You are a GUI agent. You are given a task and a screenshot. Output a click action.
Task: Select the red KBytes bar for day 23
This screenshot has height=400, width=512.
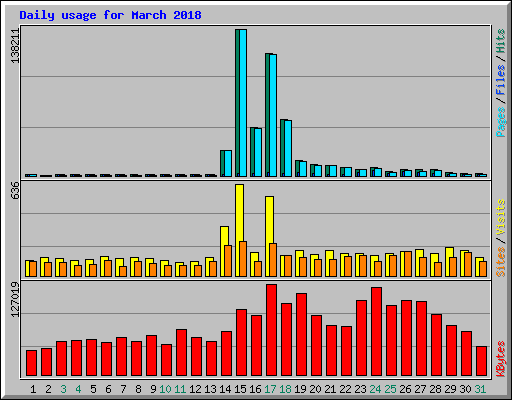click(x=361, y=338)
